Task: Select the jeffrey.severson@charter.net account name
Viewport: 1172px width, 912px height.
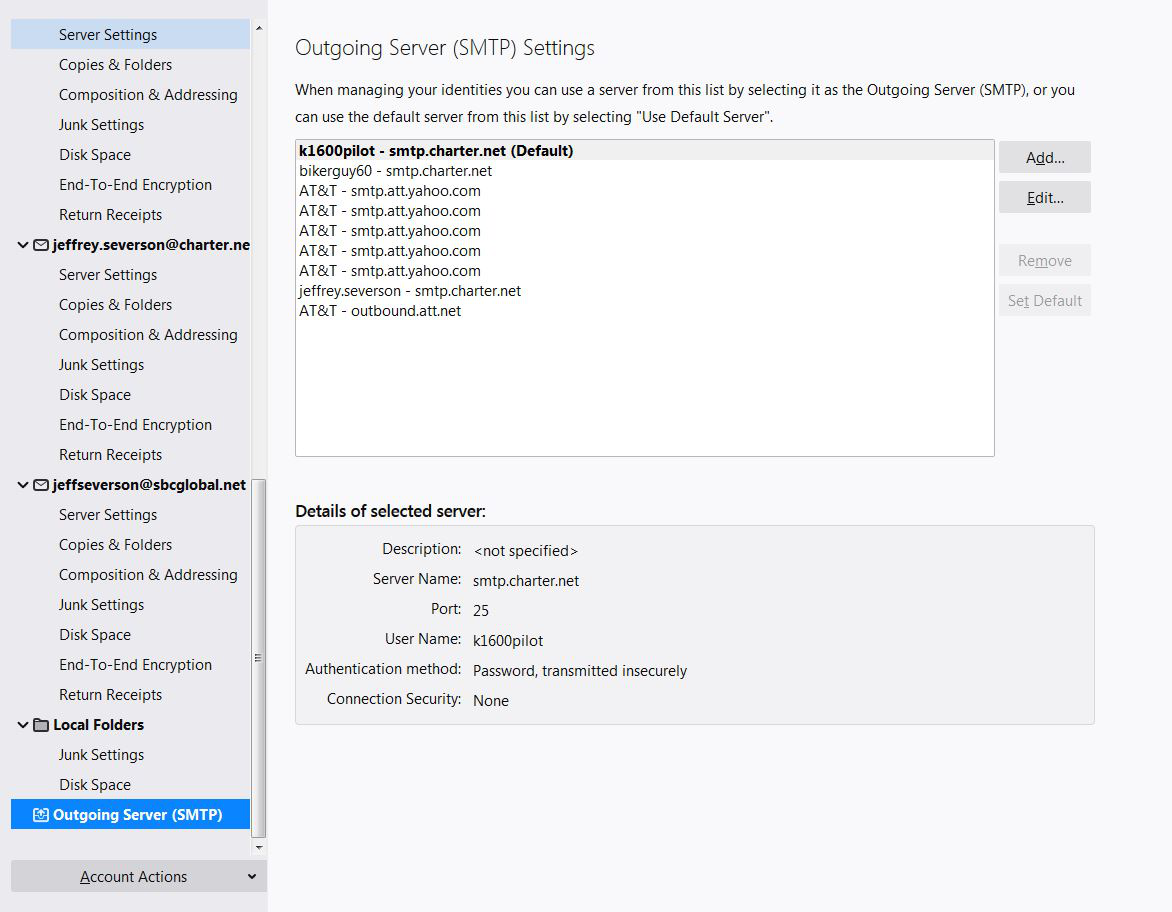Action: pyautogui.click(x=151, y=245)
